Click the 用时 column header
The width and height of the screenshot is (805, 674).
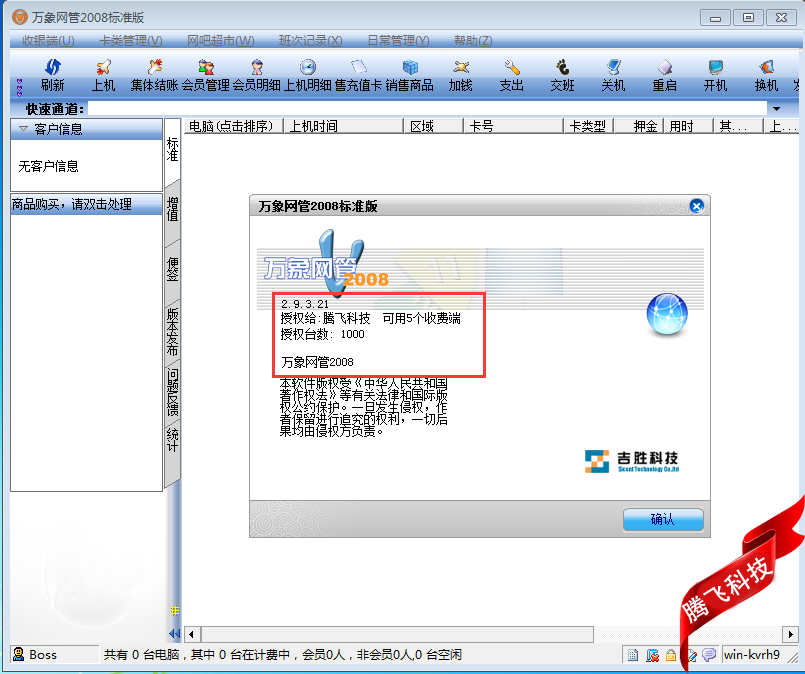(688, 126)
